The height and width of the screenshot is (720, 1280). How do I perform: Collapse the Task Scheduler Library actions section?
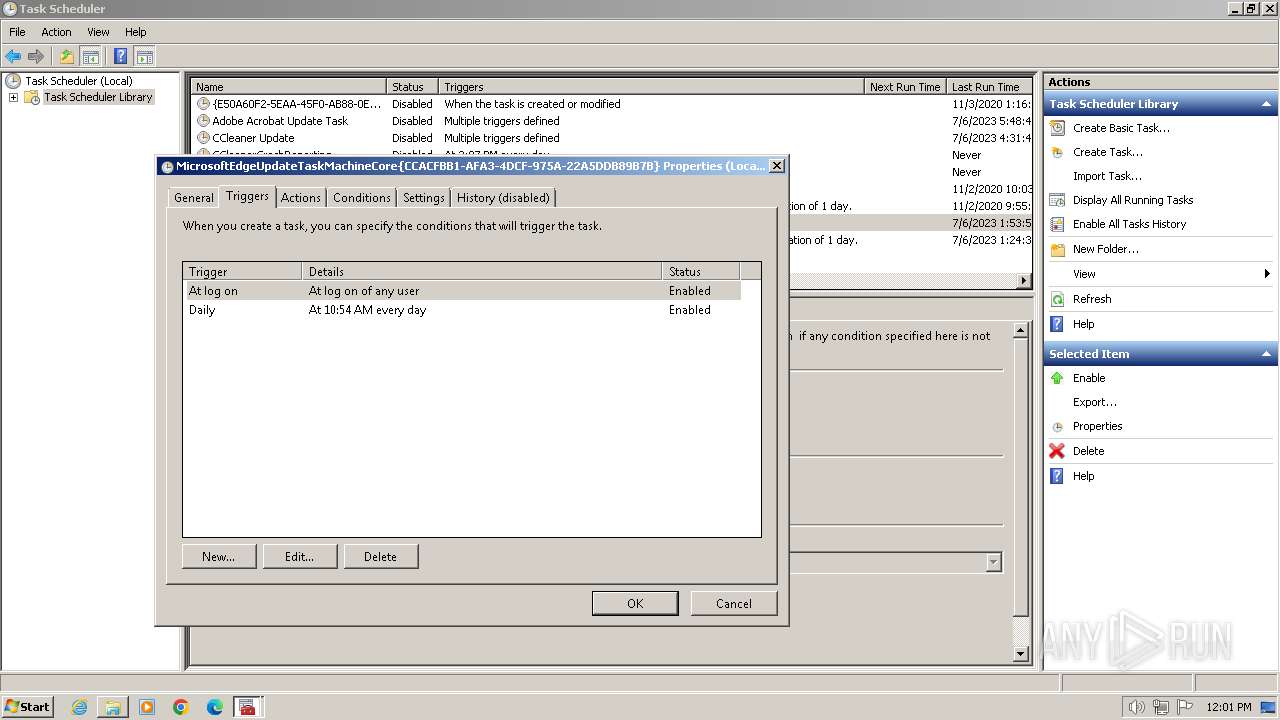tap(1267, 104)
